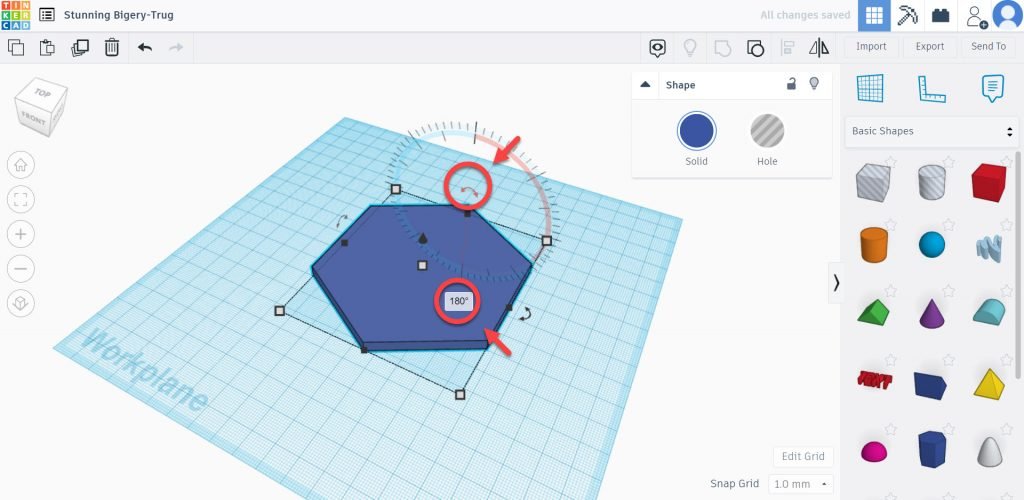Image resolution: width=1024 pixels, height=500 pixels.
Task: Toggle shape visibility lightbulb icon
Action: 814,84
